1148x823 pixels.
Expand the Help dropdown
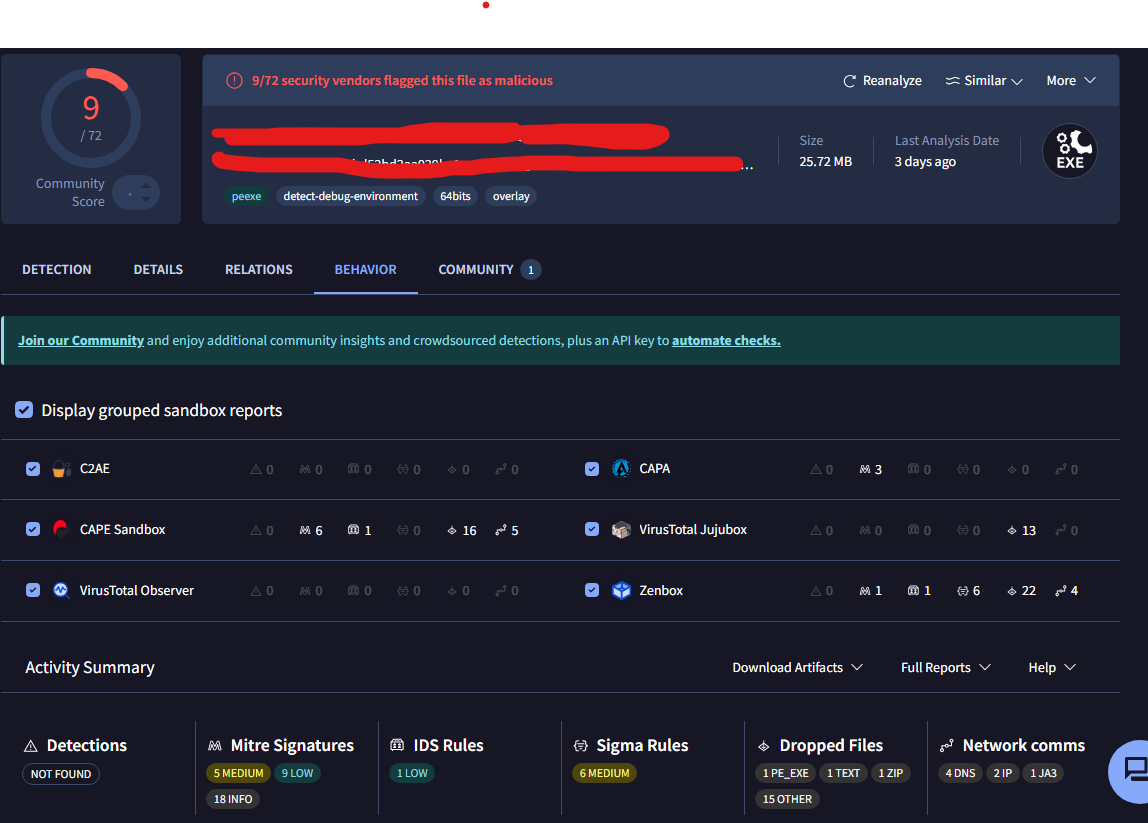1051,667
